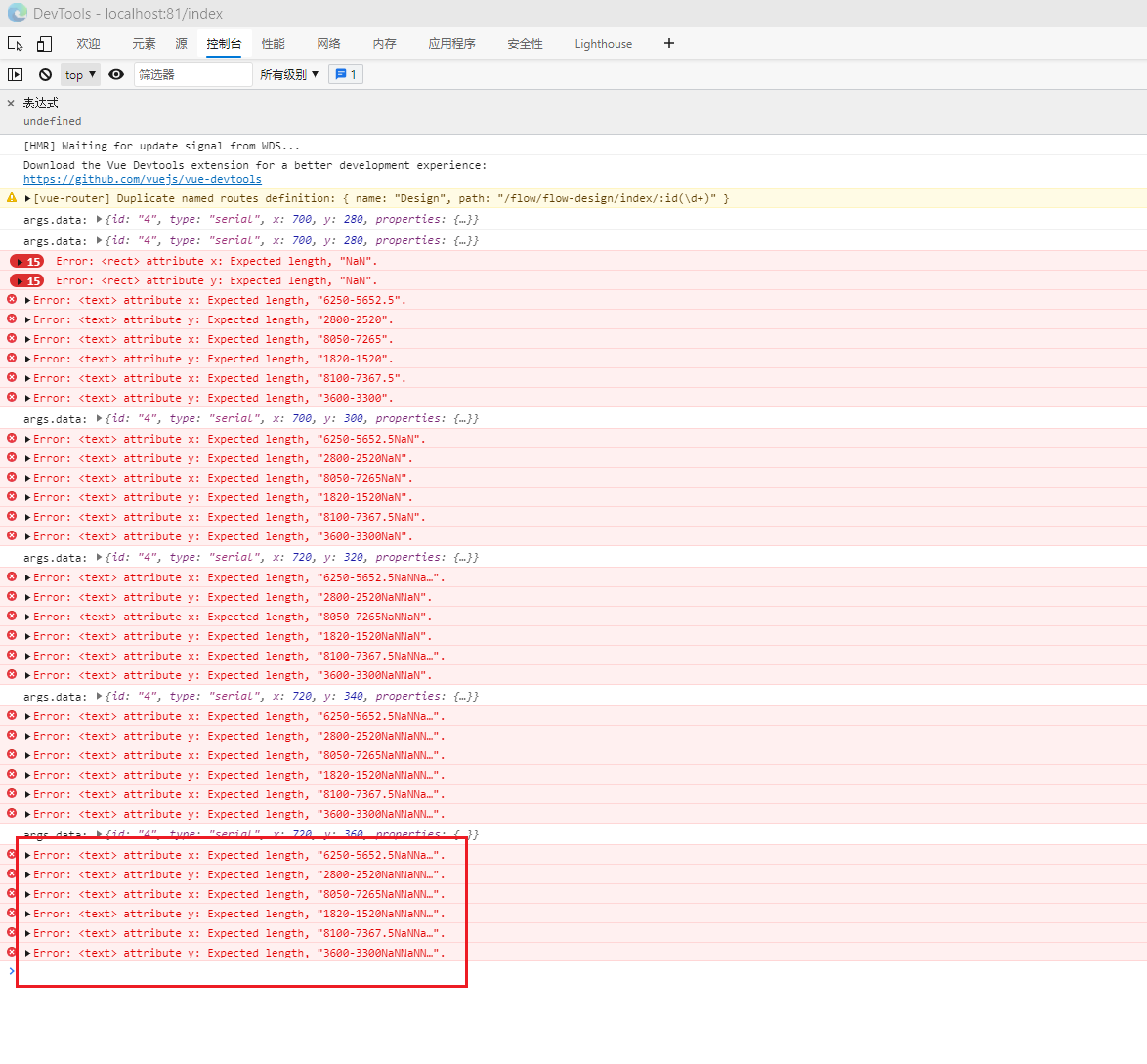Click error icon beside "6250-5652.5". message

point(12,299)
